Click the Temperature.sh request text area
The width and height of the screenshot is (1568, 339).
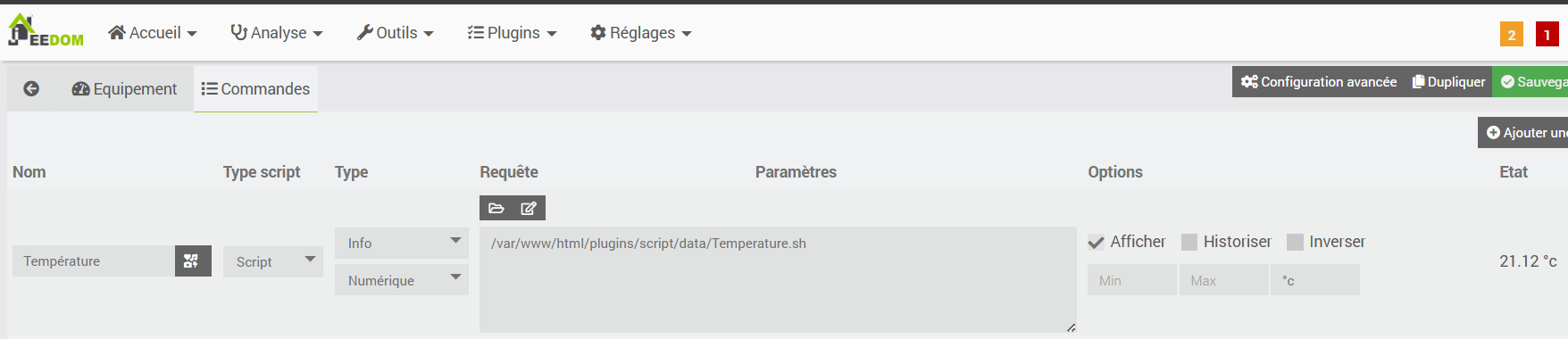[x=778, y=279]
